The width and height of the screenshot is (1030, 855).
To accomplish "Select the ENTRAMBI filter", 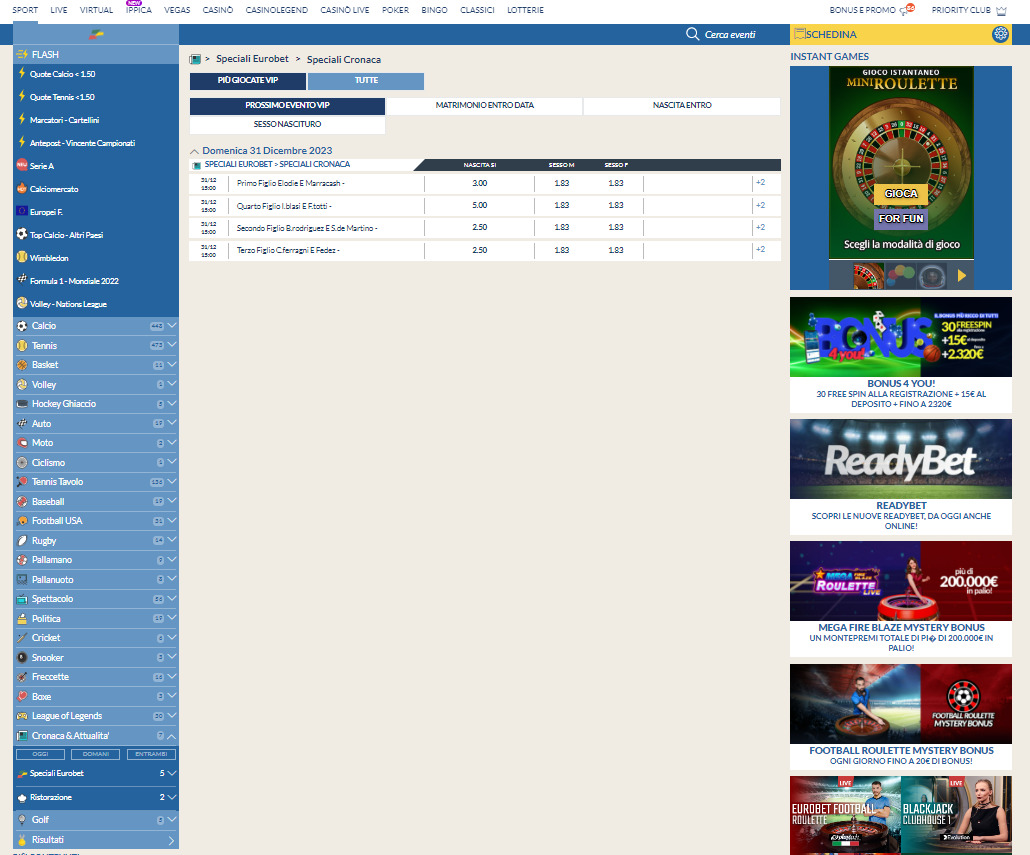I will [151, 754].
